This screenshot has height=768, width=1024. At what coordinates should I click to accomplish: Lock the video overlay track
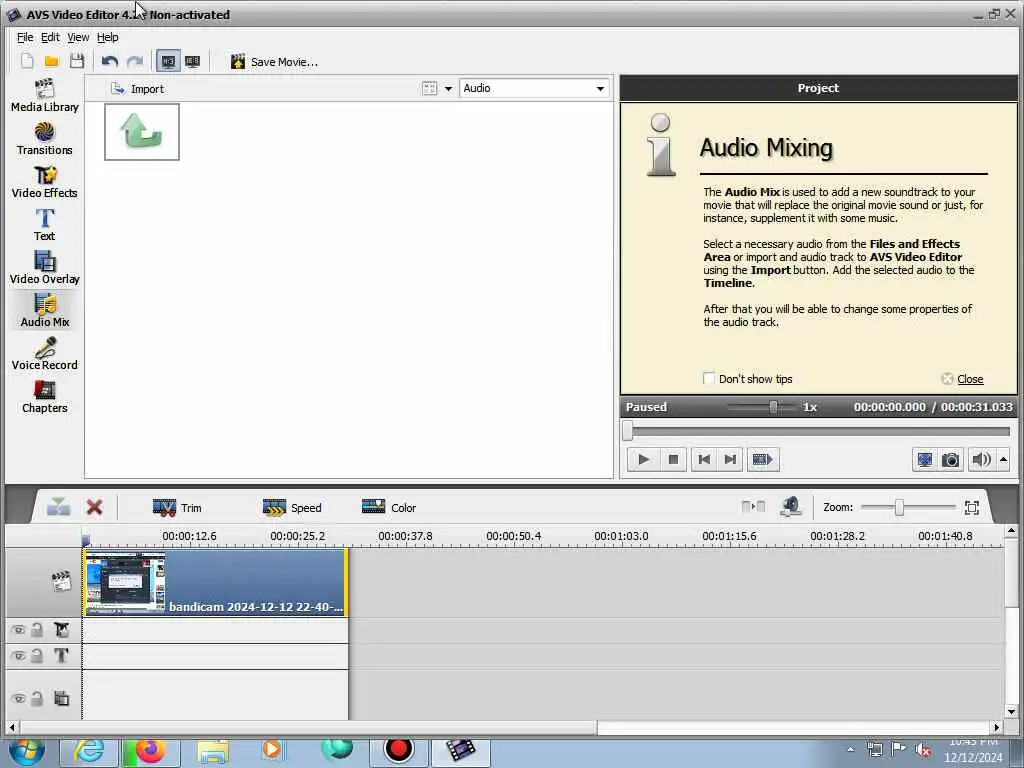click(x=37, y=699)
